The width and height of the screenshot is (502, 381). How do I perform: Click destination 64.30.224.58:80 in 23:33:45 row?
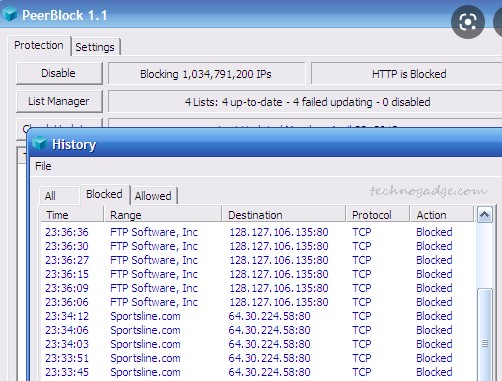(x=269, y=372)
